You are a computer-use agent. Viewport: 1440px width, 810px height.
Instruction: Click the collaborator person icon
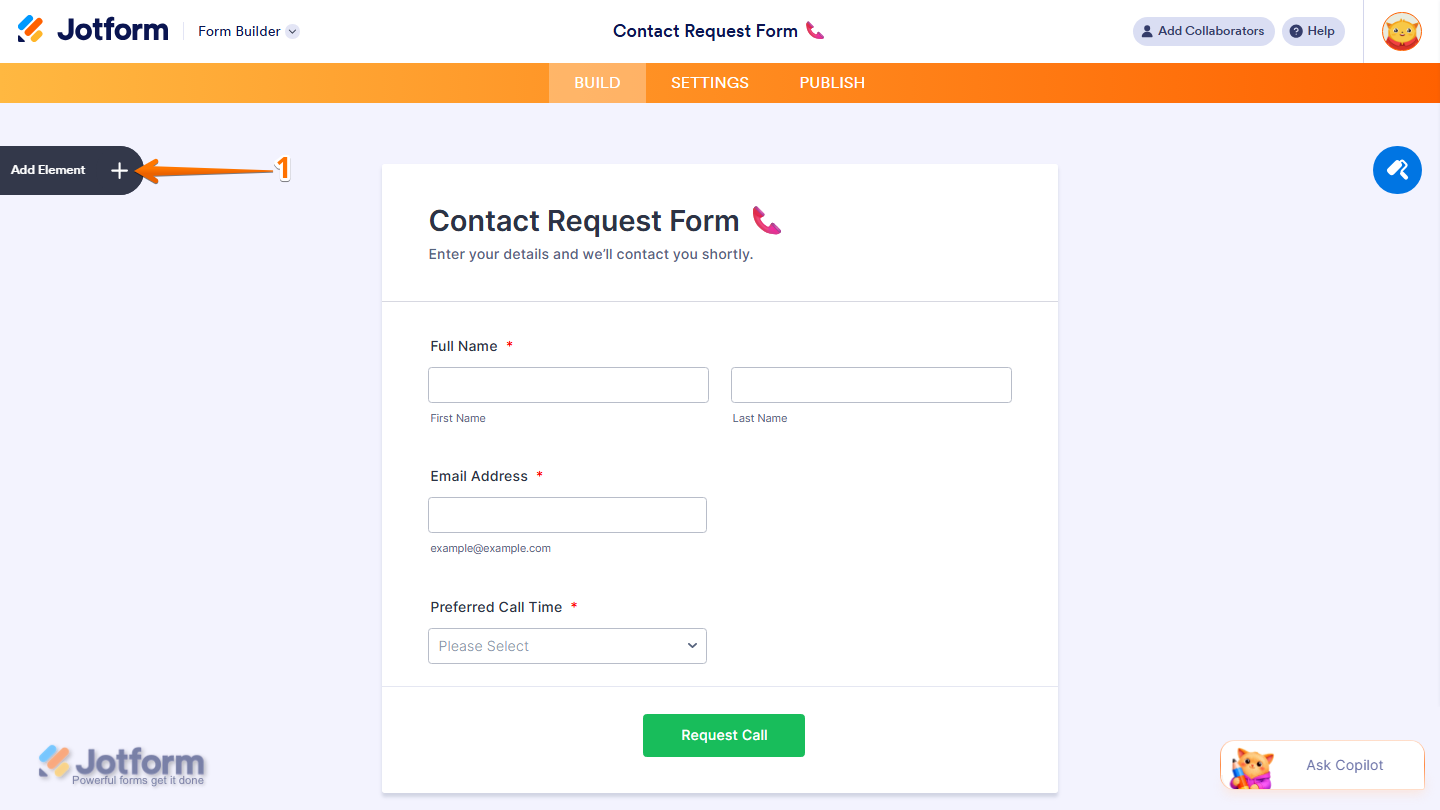point(1146,31)
